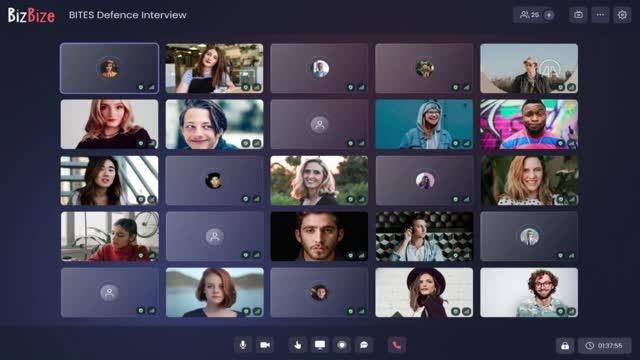Click status badge on graffiti man tile
Viewport: 640px width, 360px height.
560,143
